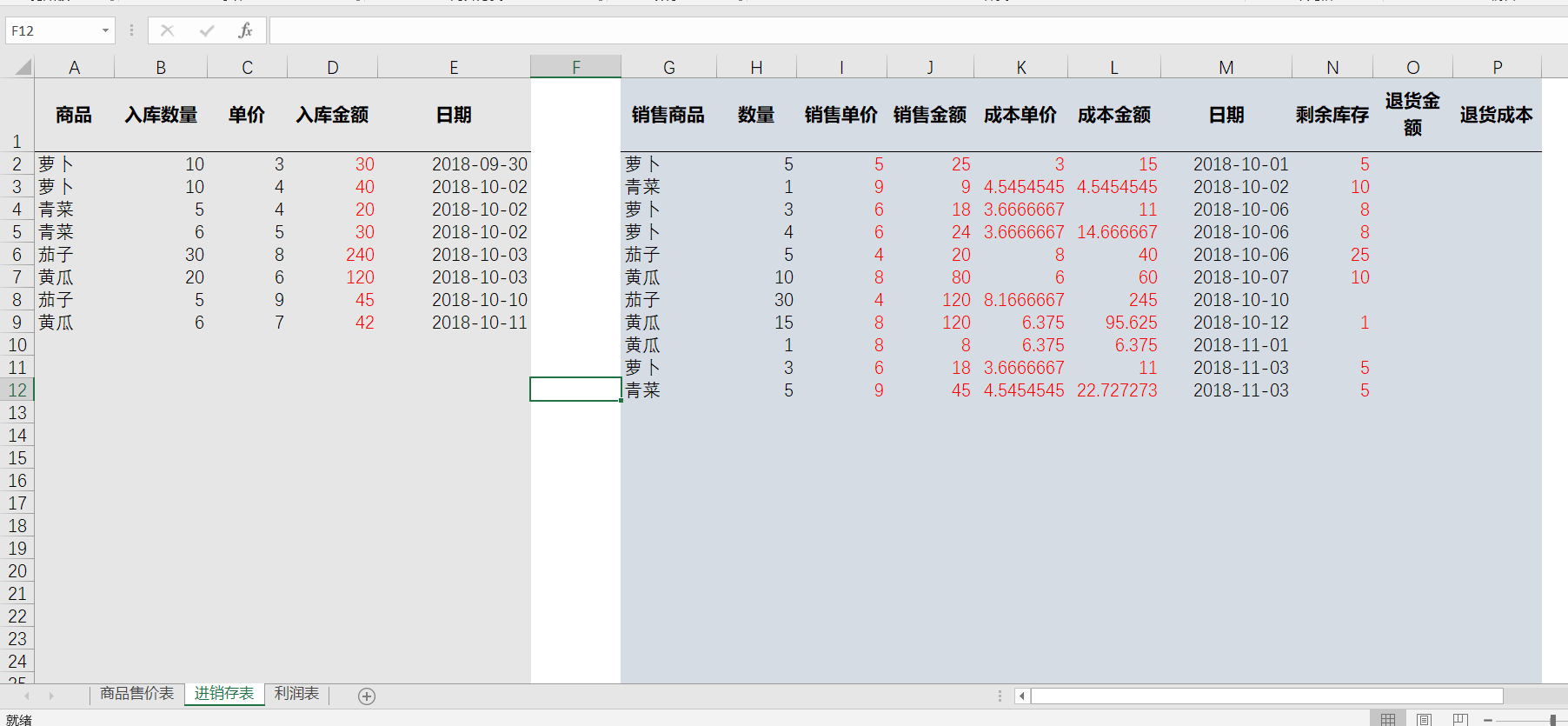Open the 商品售价表 sheet tab

point(136,694)
